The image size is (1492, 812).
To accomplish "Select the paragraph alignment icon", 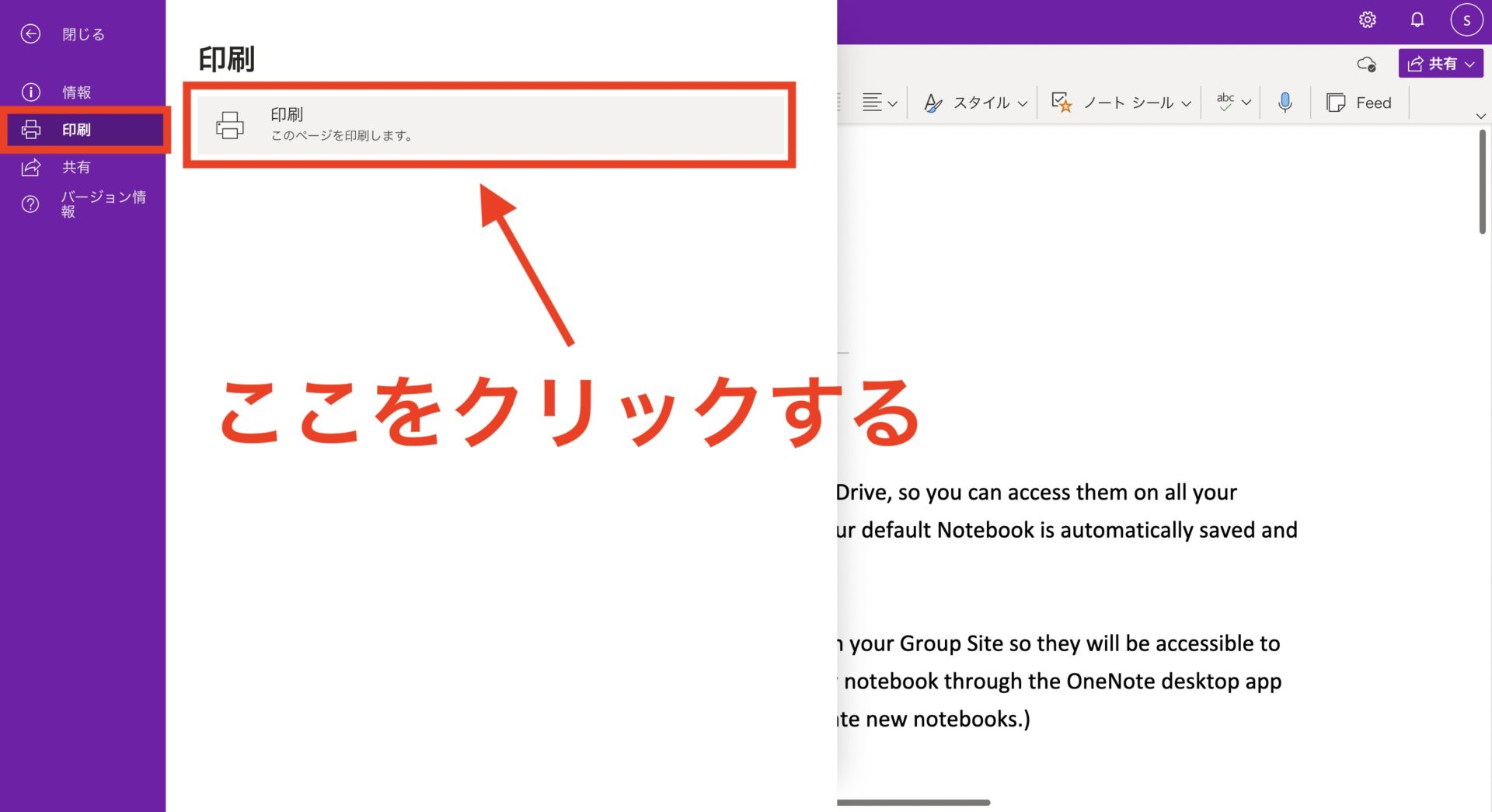I will (874, 102).
